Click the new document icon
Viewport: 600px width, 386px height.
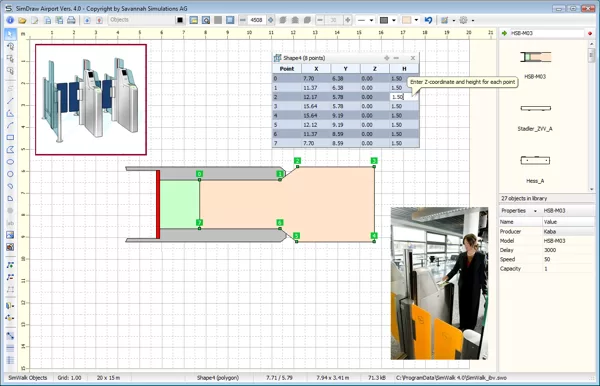(34, 20)
